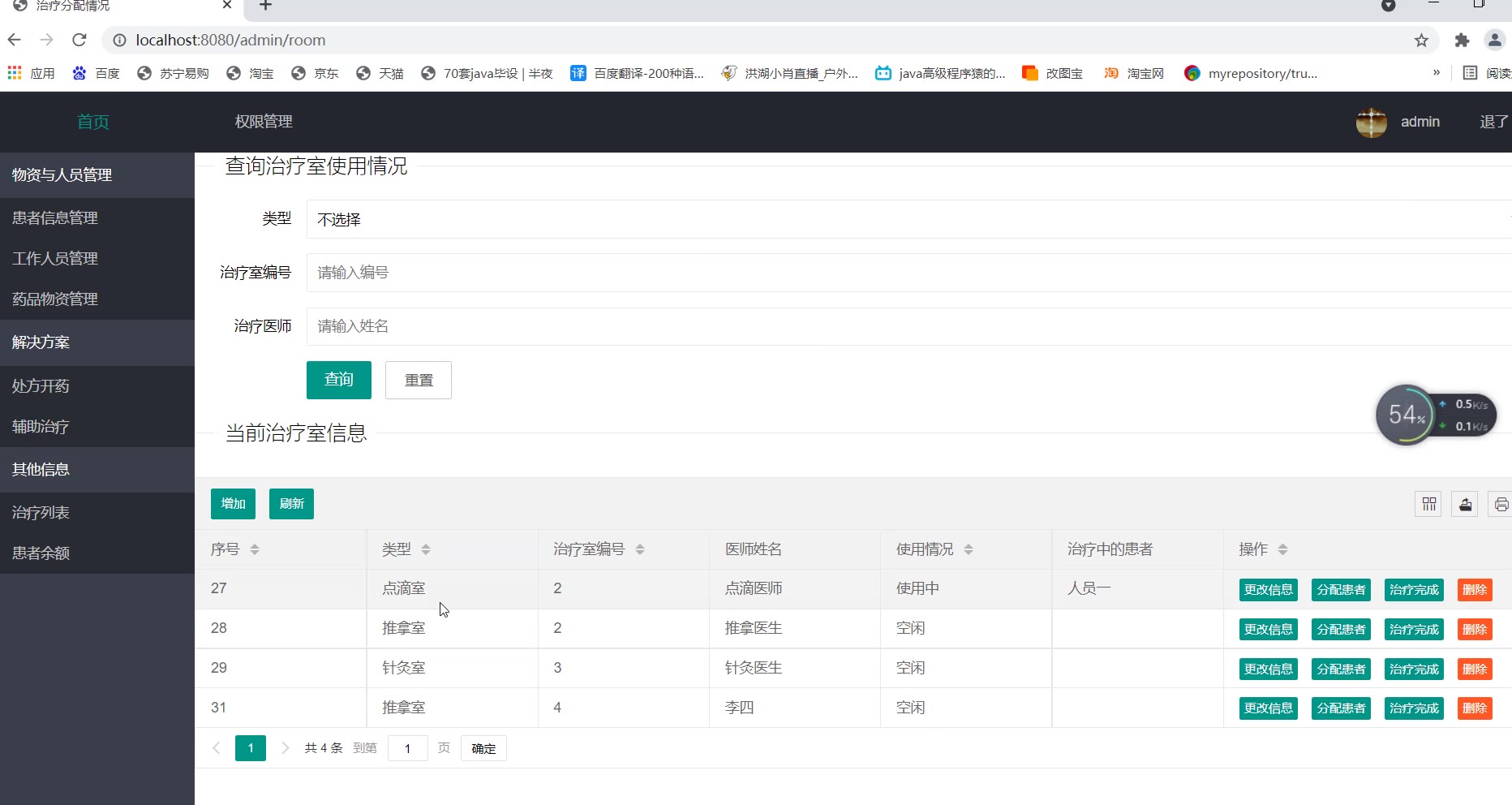Click the 刷新 refresh button

pyautogui.click(x=291, y=504)
